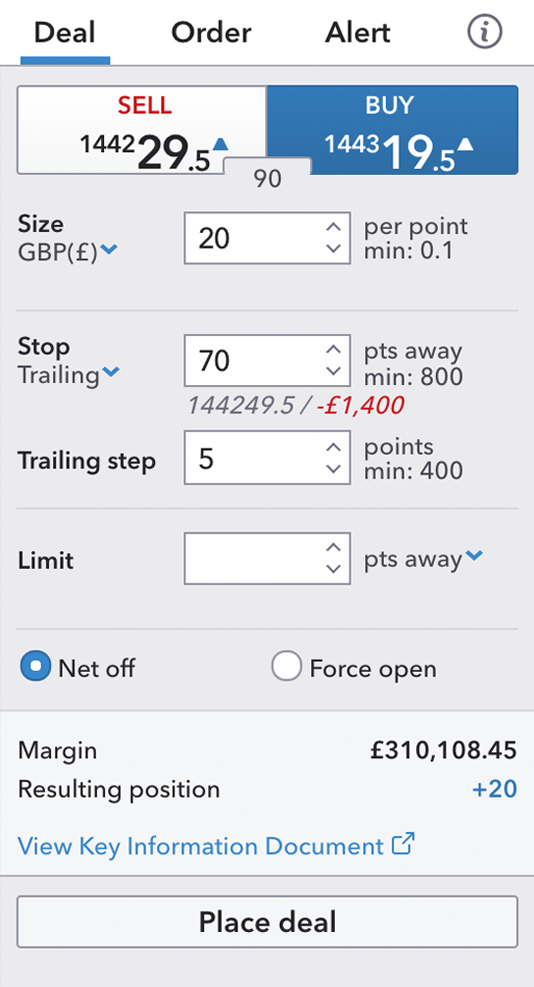Switch to the Order tab
The image size is (534, 987).
211,33
